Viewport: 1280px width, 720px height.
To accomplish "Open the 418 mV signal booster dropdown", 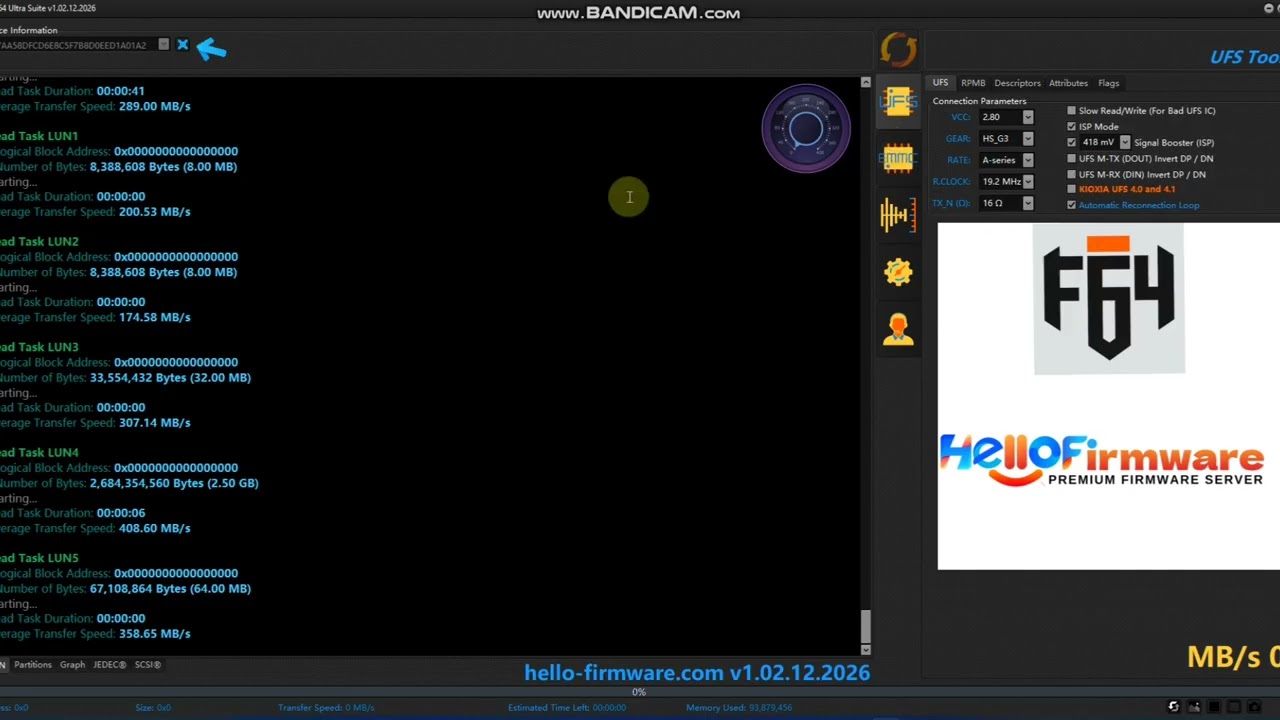I will (1124, 143).
